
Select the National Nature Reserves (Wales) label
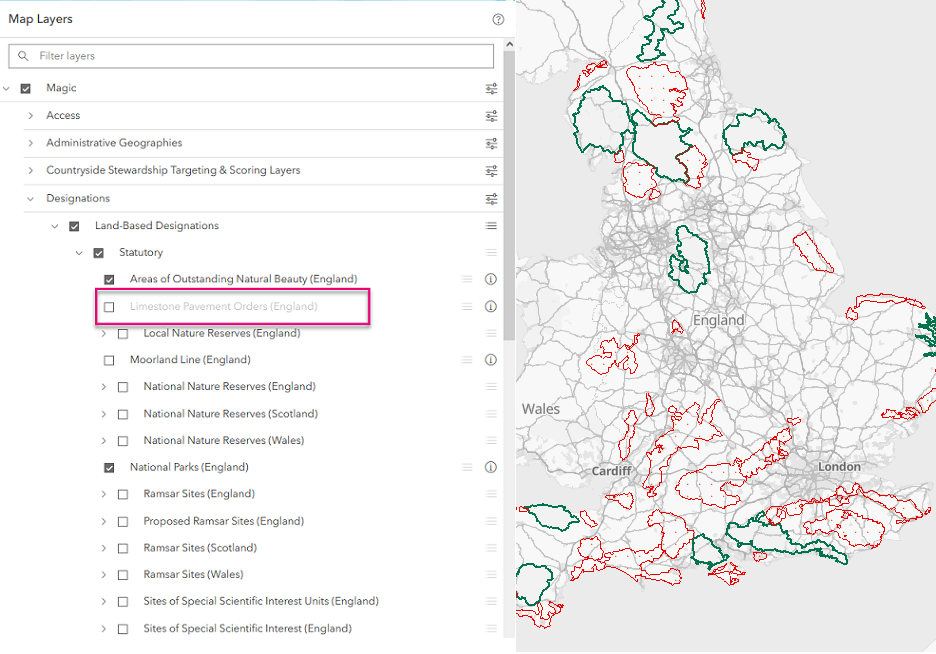click(x=223, y=440)
